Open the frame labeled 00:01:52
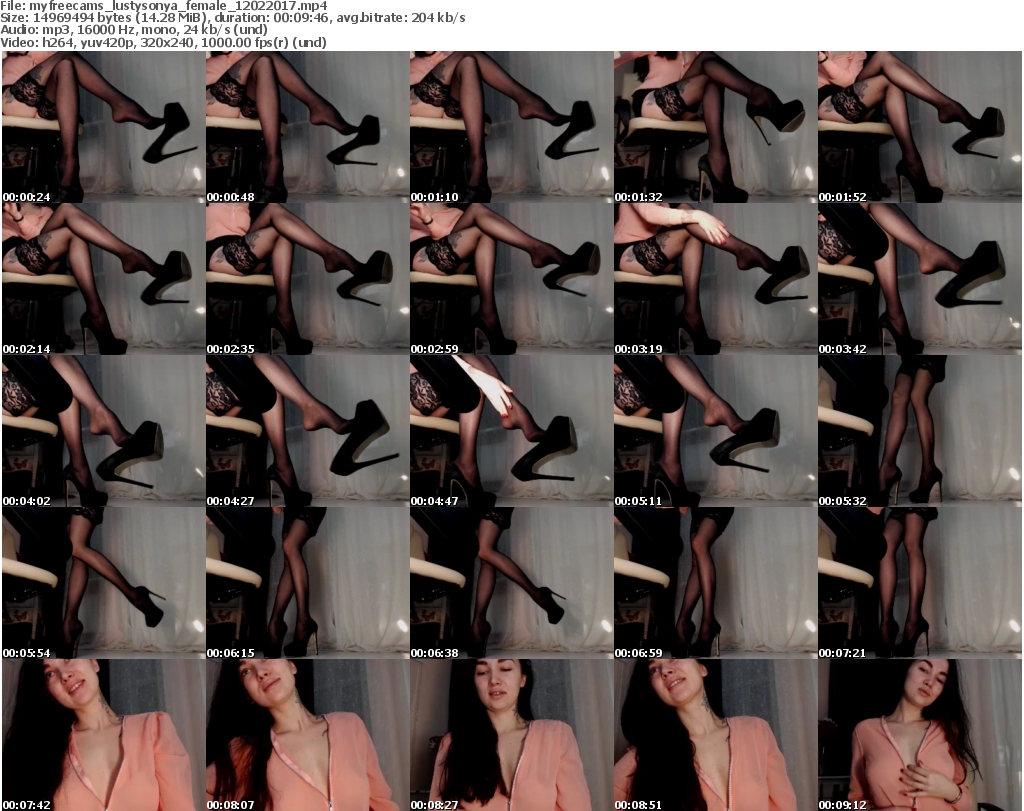Viewport: 1024px width, 811px height. (920, 127)
